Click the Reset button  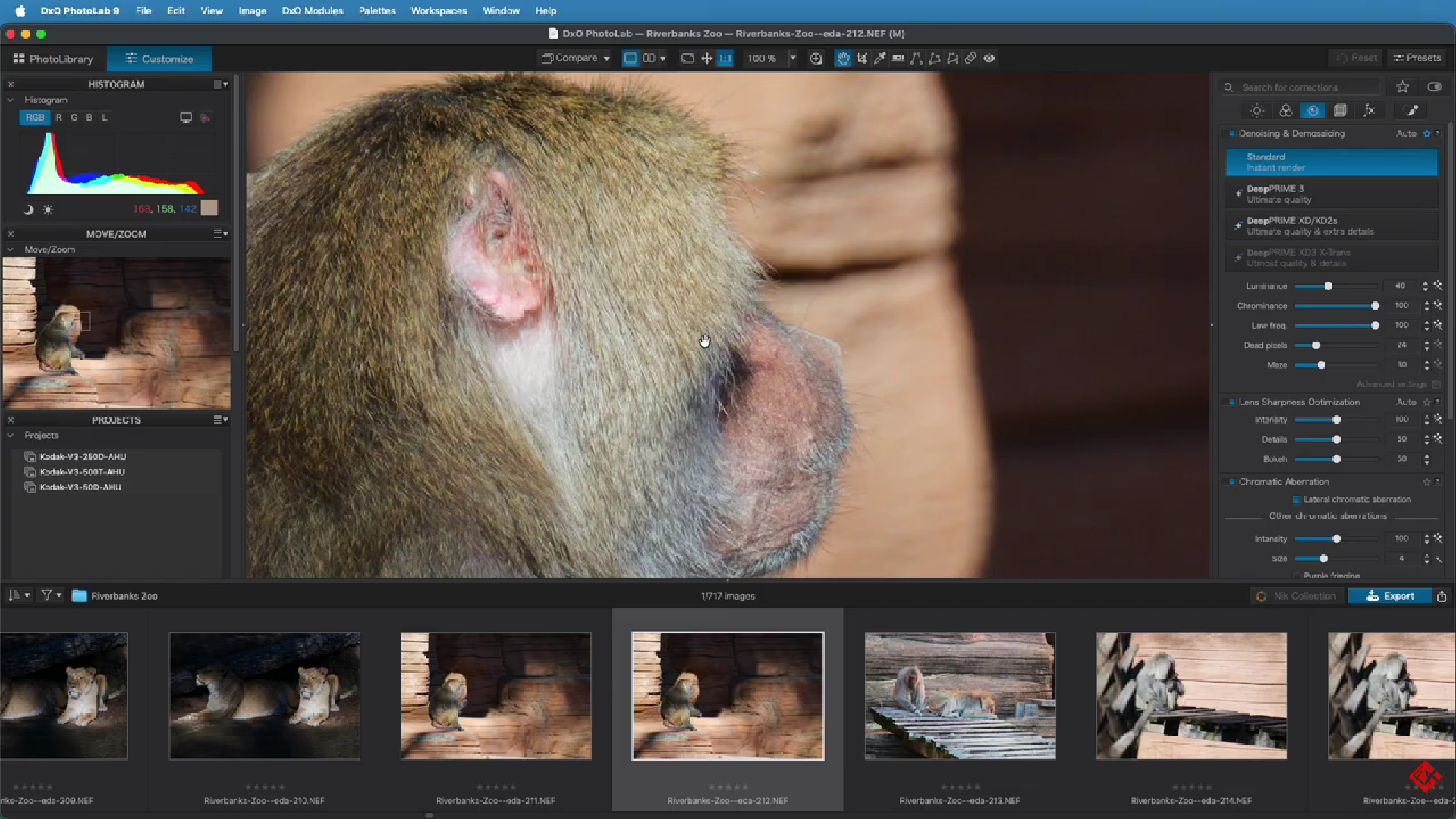[x=1356, y=58]
